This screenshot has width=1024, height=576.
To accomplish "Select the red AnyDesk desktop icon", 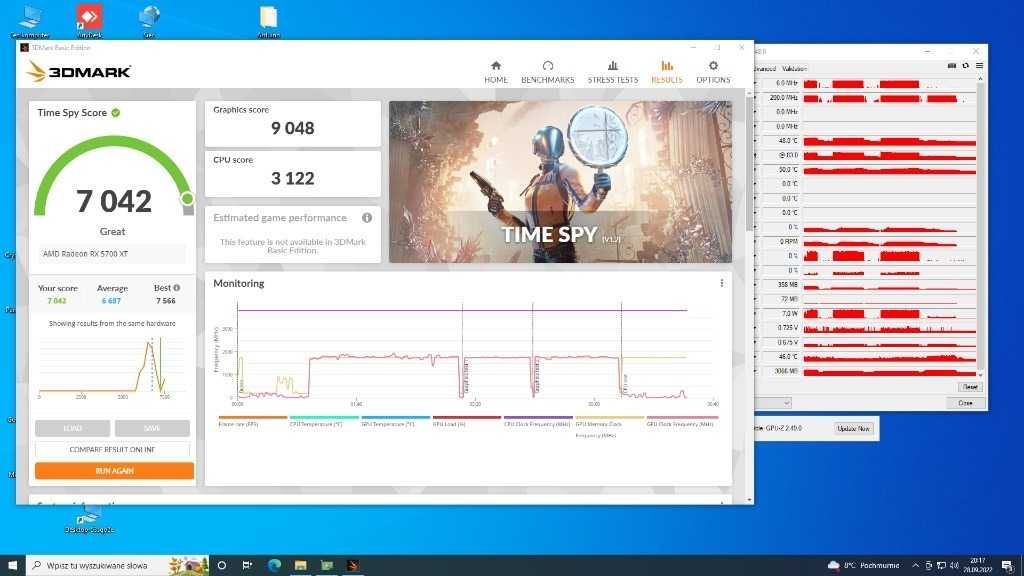I will pyautogui.click(x=89, y=21).
